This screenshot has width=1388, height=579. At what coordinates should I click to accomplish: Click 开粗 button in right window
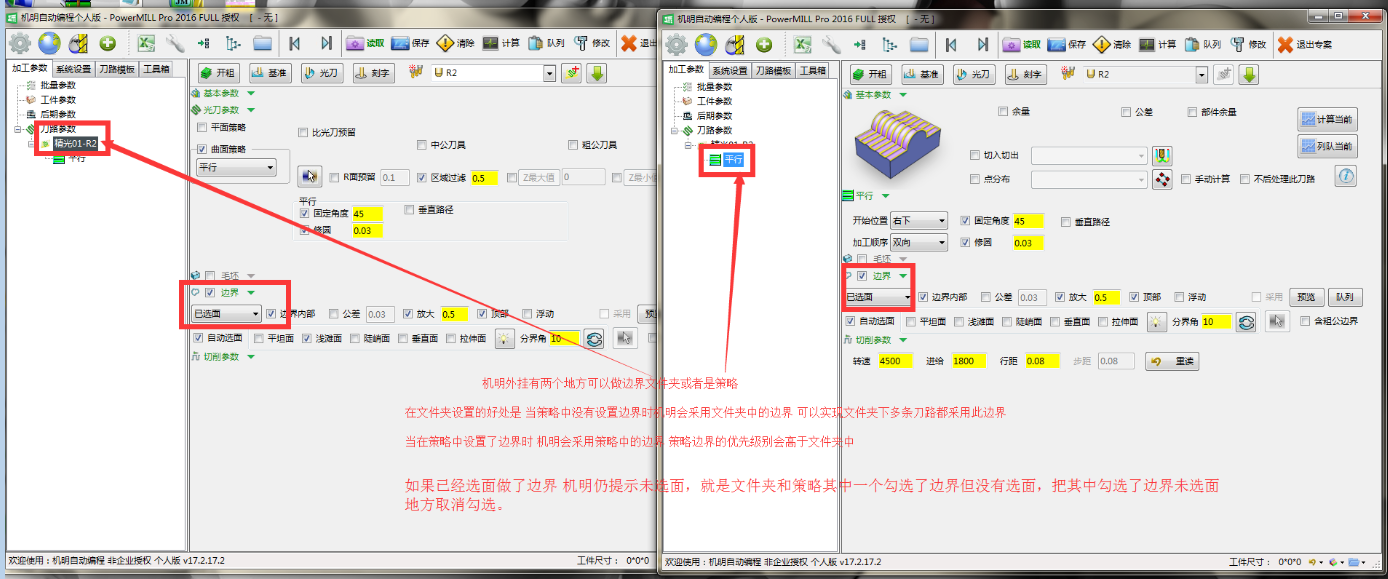871,74
